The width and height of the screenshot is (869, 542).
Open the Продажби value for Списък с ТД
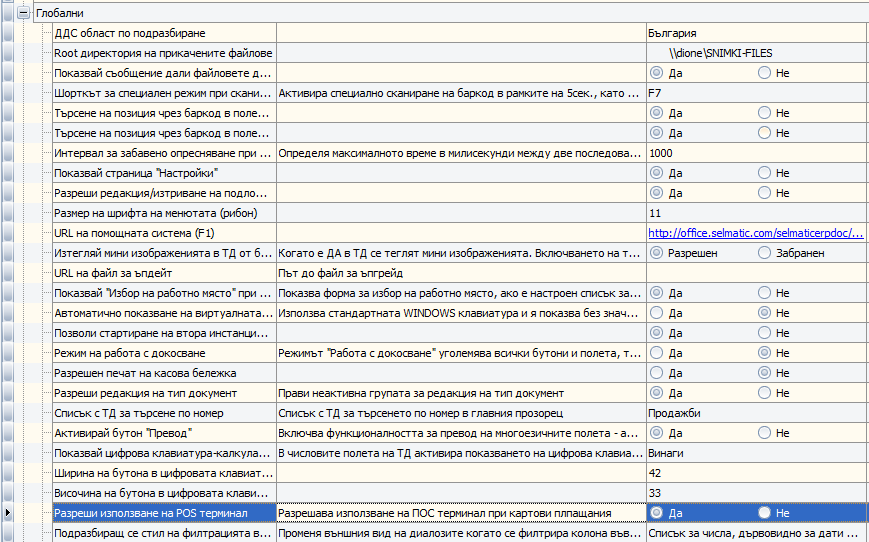click(758, 413)
